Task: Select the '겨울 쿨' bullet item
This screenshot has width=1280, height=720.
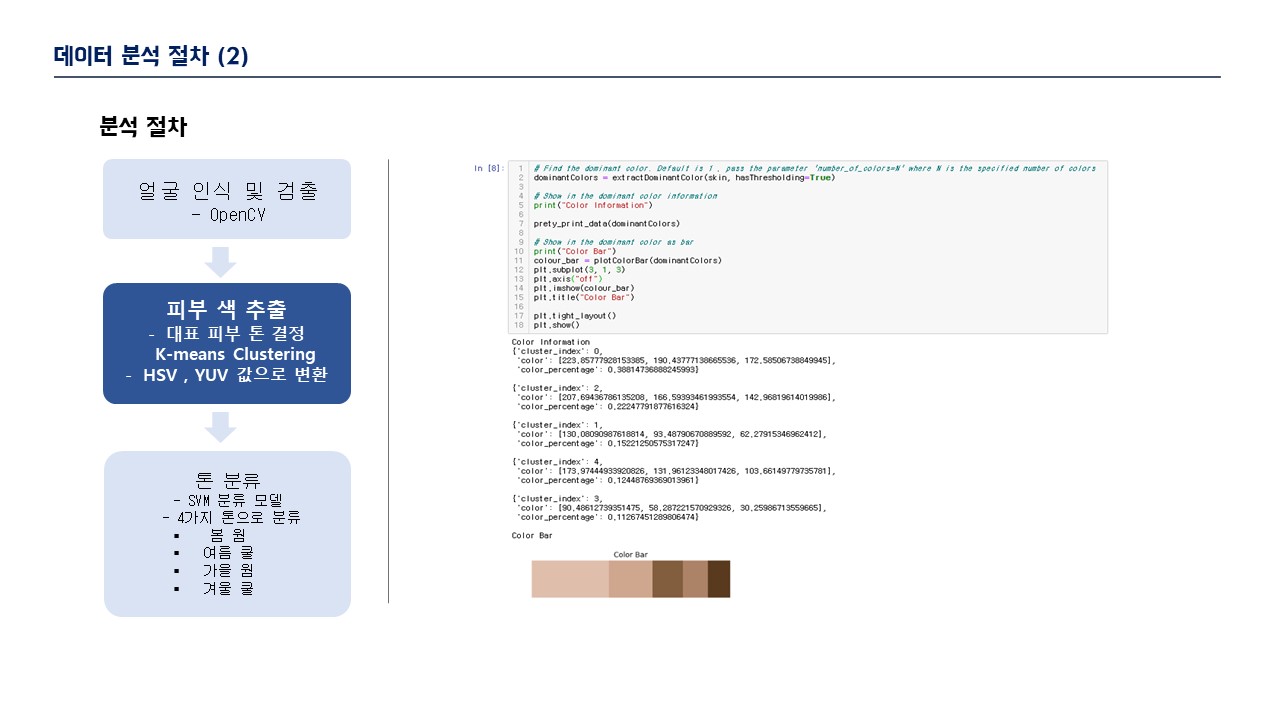Action: click(x=228, y=588)
